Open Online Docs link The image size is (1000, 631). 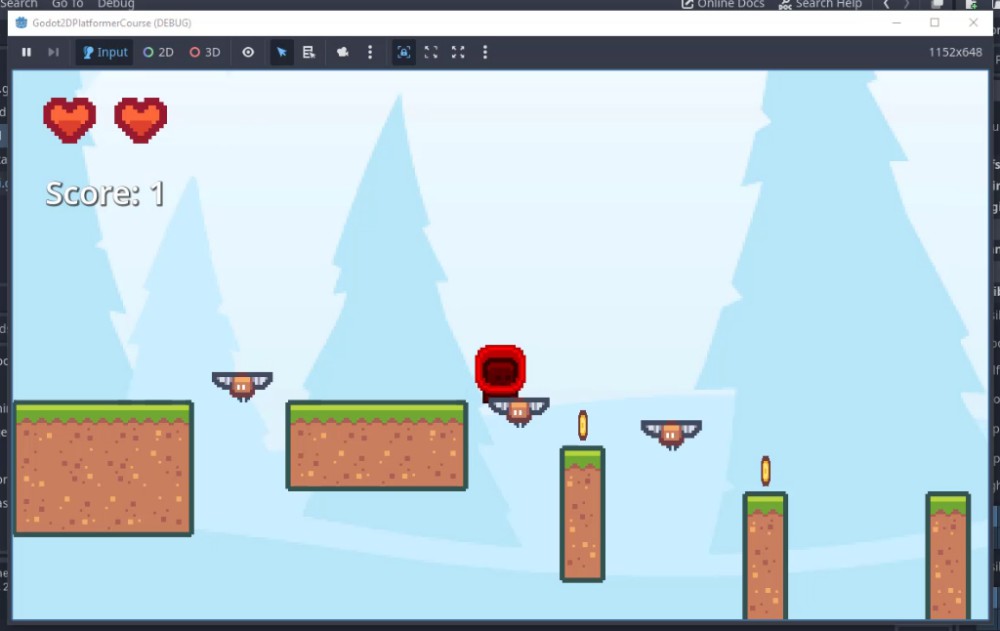[x=723, y=4]
